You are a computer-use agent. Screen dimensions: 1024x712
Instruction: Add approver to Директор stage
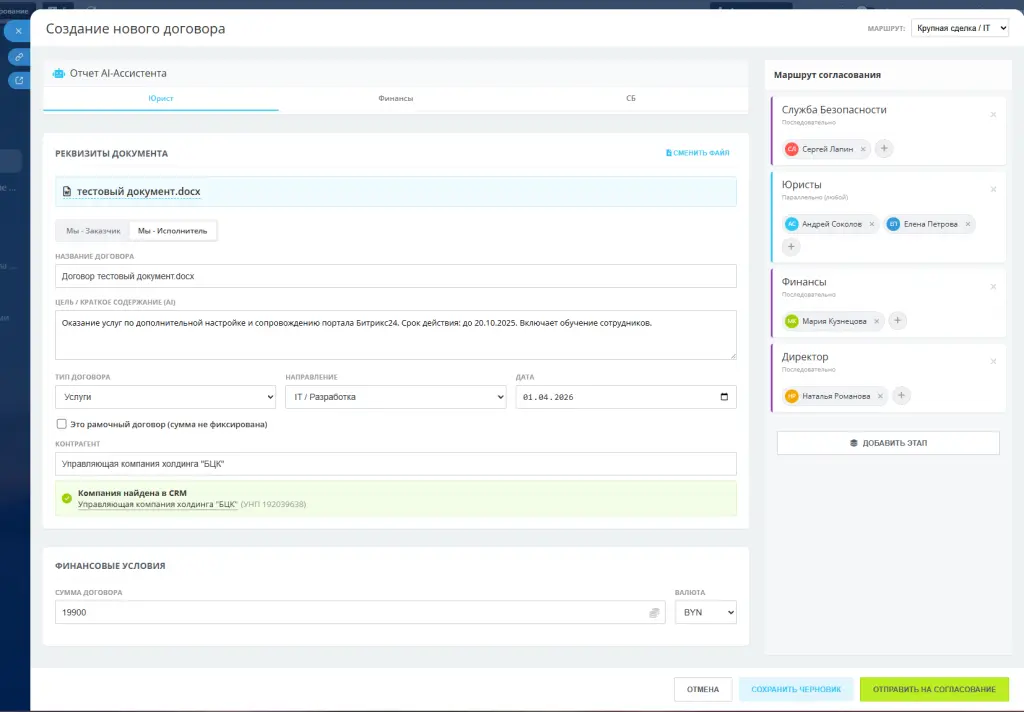pos(901,396)
